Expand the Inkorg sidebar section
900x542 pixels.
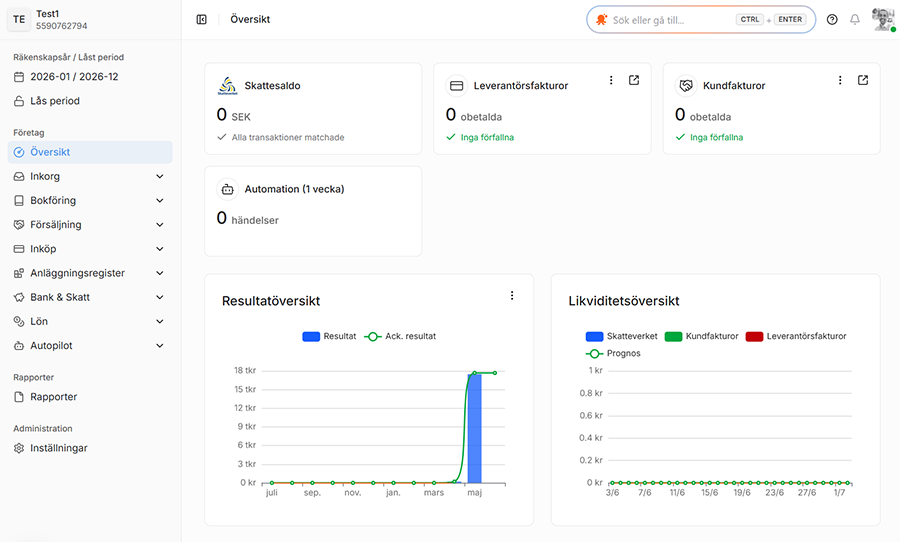[x=90, y=176]
